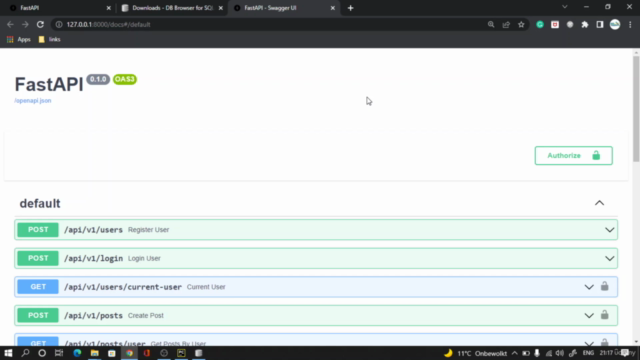Click the red extension icon in toolbar
The width and height of the screenshot is (640, 360).
pos(555,24)
